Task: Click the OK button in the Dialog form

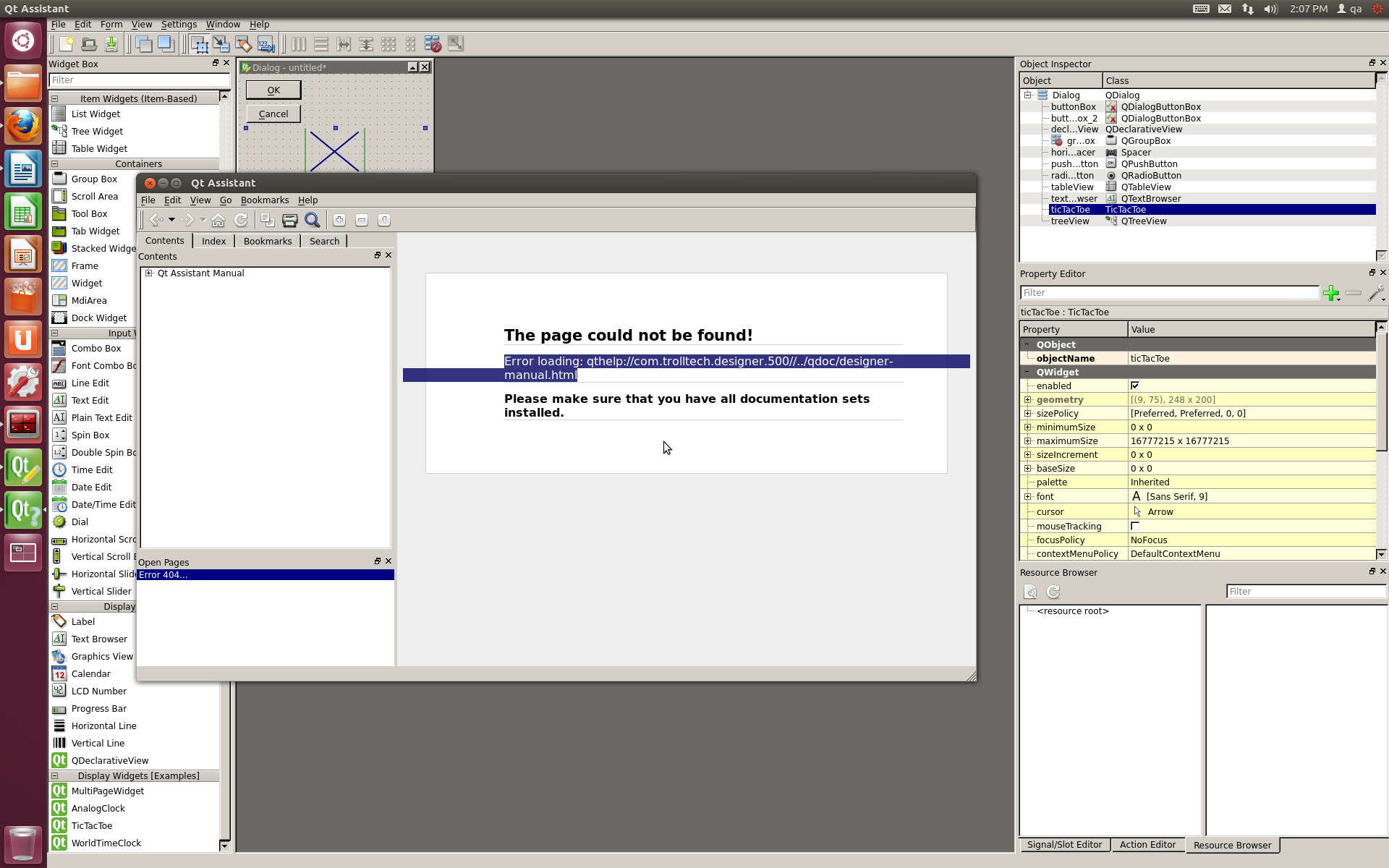Action: (273, 90)
